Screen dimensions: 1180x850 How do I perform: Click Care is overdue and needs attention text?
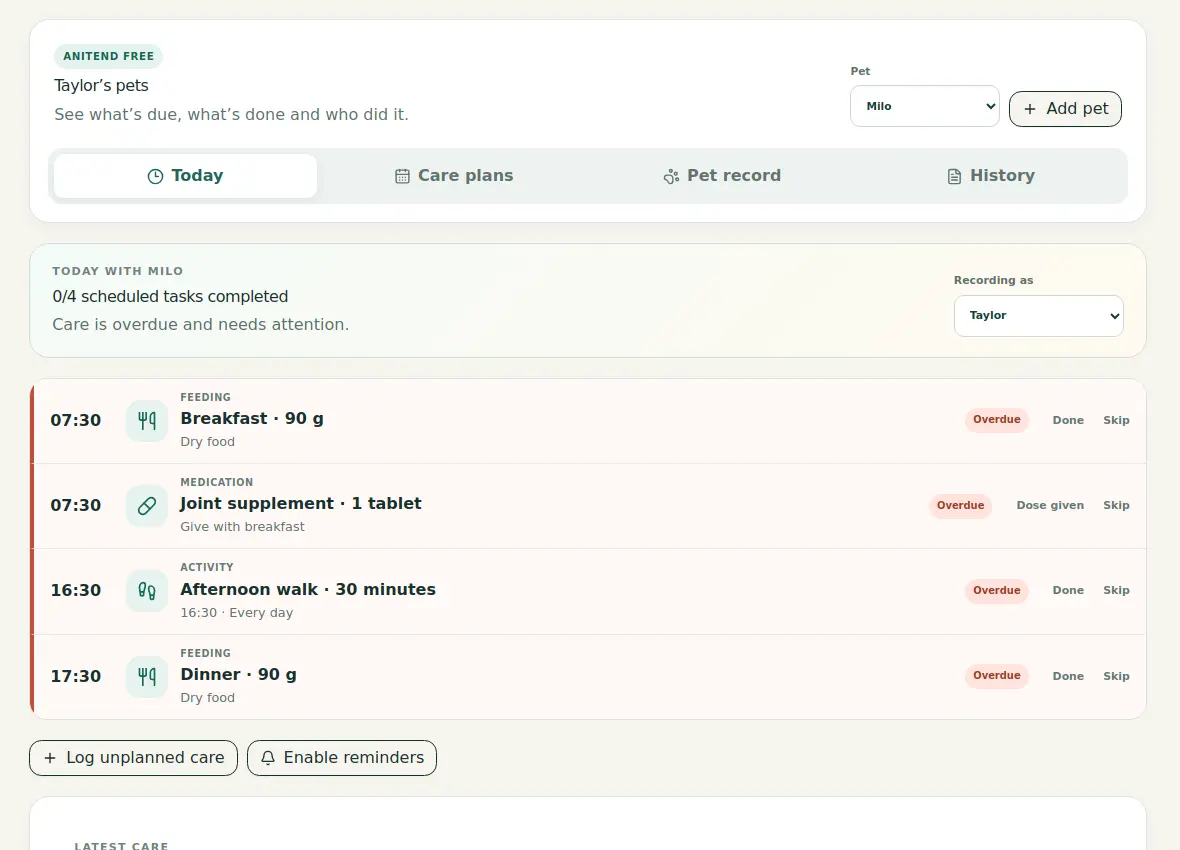pos(201,324)
